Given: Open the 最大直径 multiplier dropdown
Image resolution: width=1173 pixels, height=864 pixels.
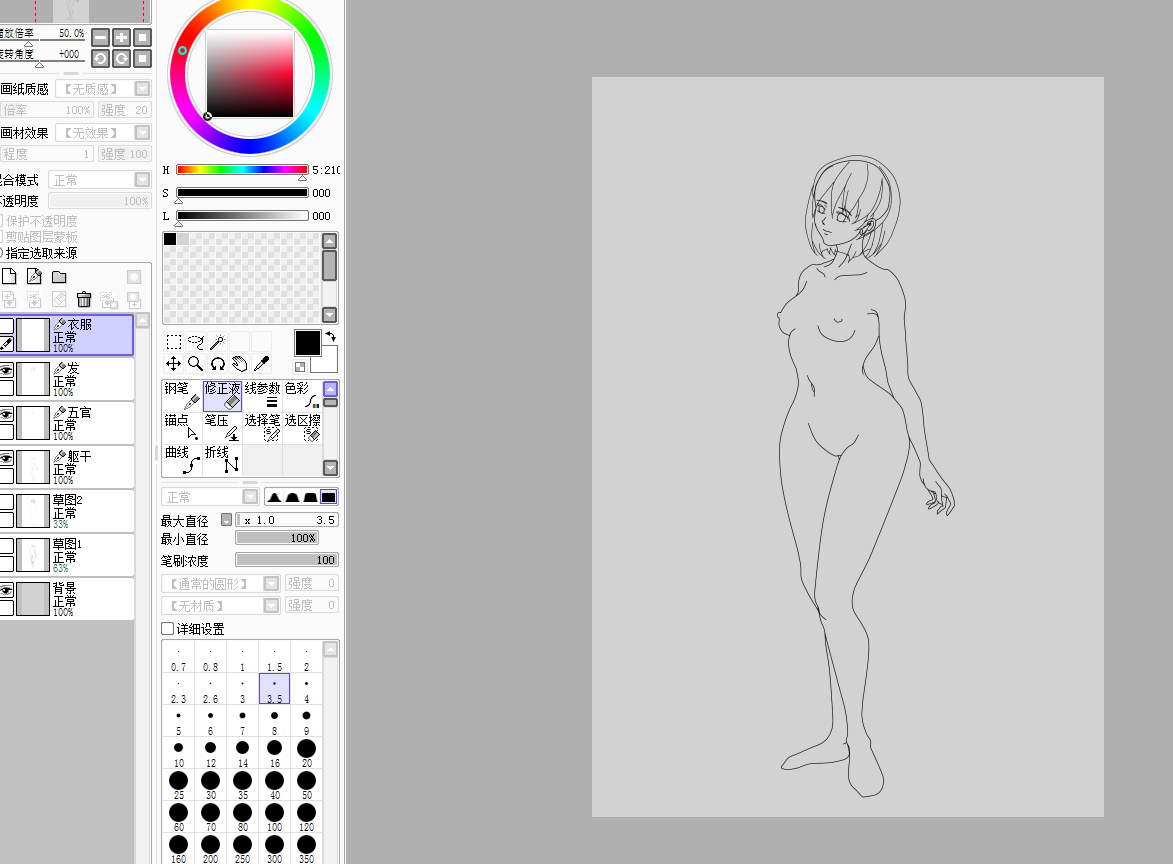Looking at the screenshot, I should pos(227,520).
